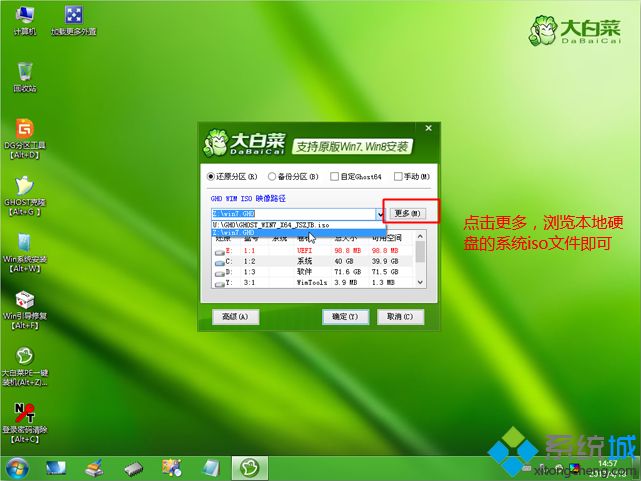Click the GHO WIM ISO 映像路径 label
Screen dimensions: 641x481
tap(248, 199)
